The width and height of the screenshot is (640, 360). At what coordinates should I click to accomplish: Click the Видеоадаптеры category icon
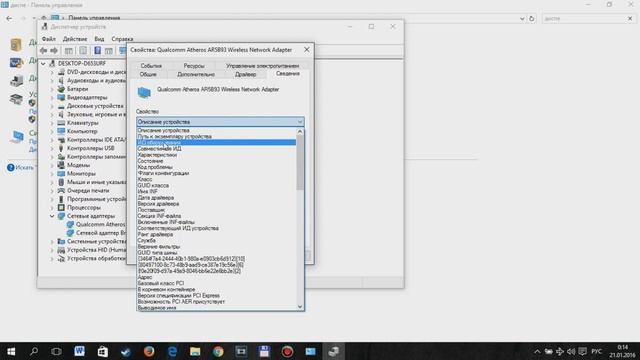tap(61, 97)
